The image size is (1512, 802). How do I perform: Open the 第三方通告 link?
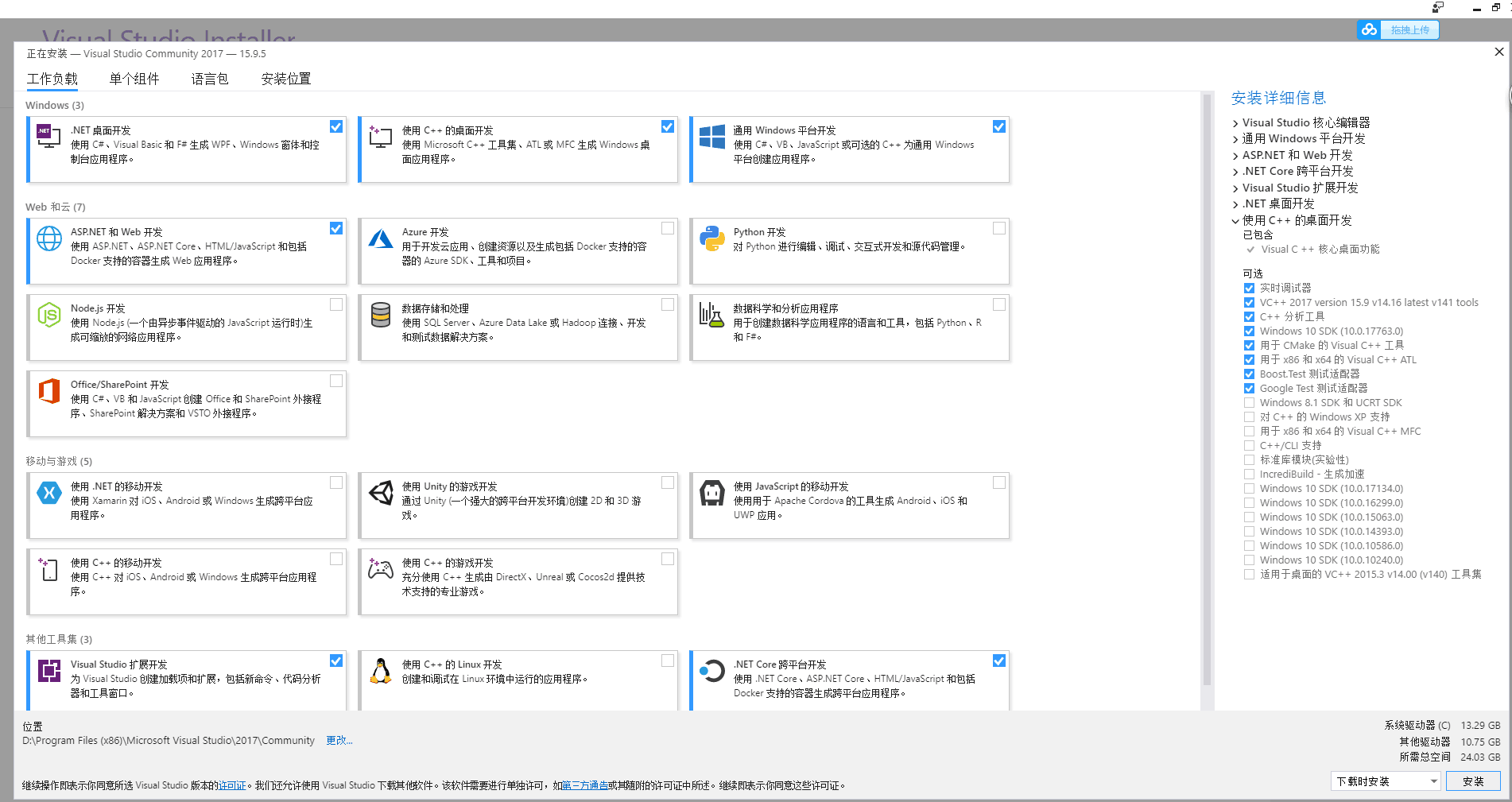point(585,785)
